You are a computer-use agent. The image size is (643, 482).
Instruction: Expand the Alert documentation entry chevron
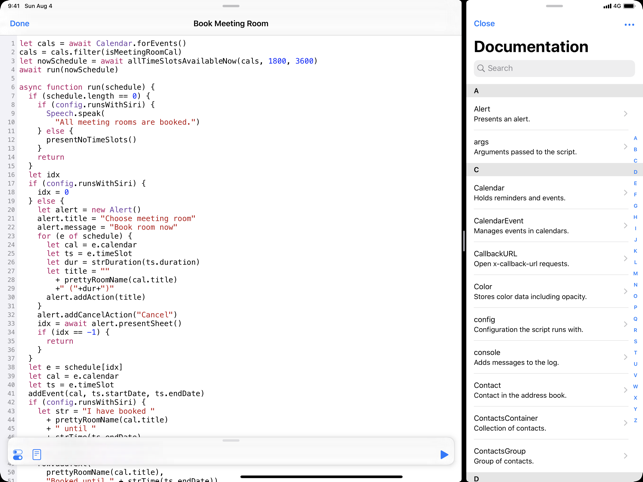coord(626,114)
